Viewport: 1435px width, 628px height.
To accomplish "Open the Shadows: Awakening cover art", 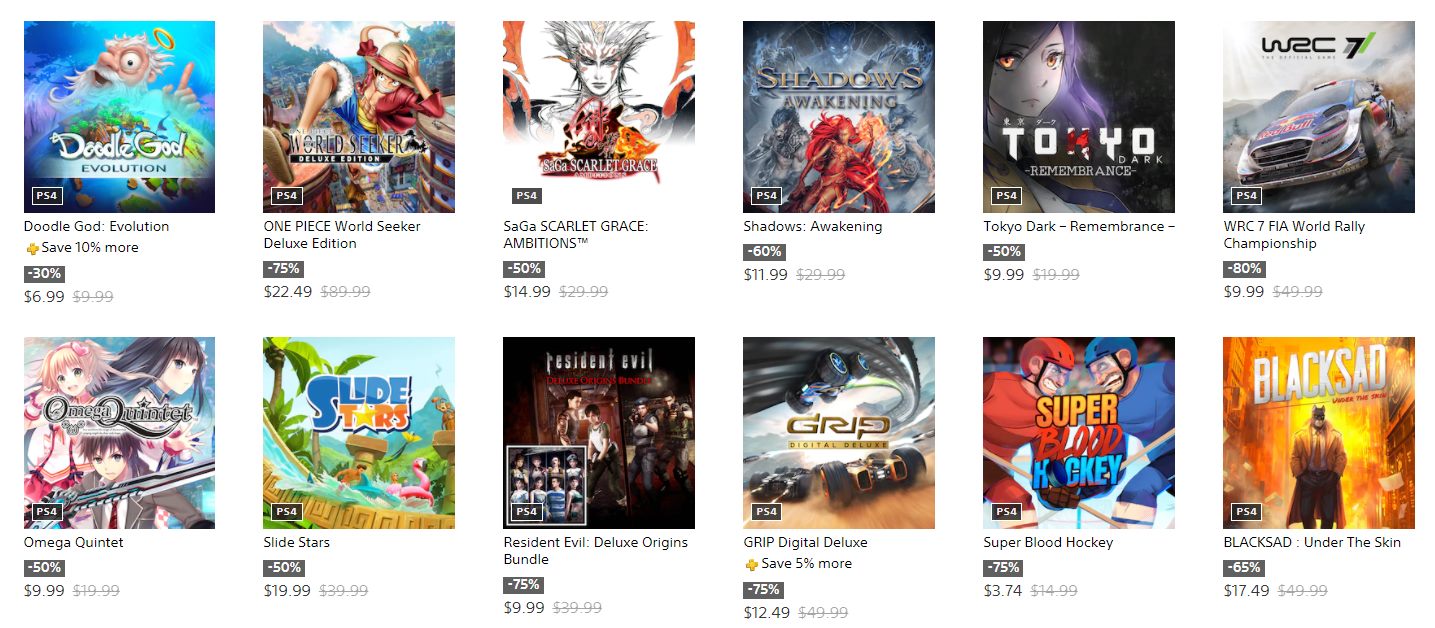I will coord(839,117).
